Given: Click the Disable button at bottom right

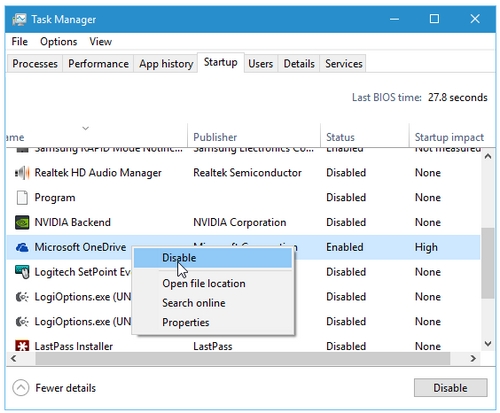Looking at the screenshot, I should (450, 388).
